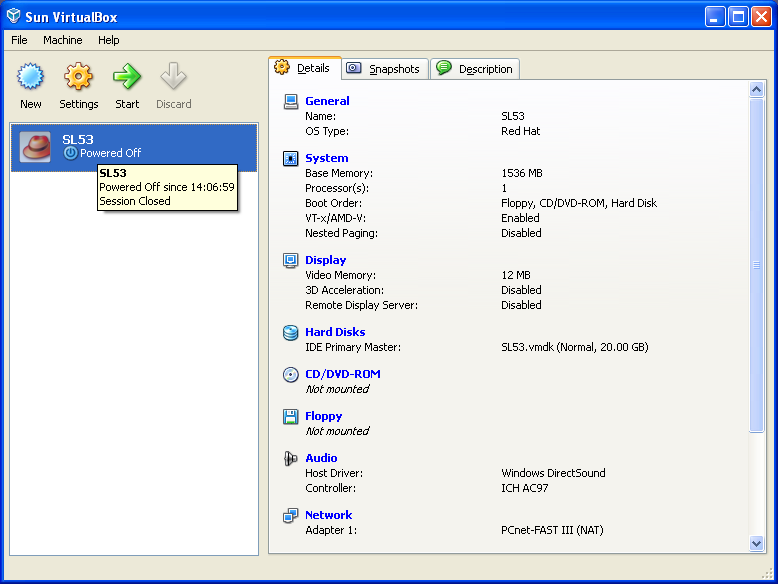This screenshot has height=584, width=778.
Task: Click the Windows DirectSound host driver value
Action: [x=553, y=473]
